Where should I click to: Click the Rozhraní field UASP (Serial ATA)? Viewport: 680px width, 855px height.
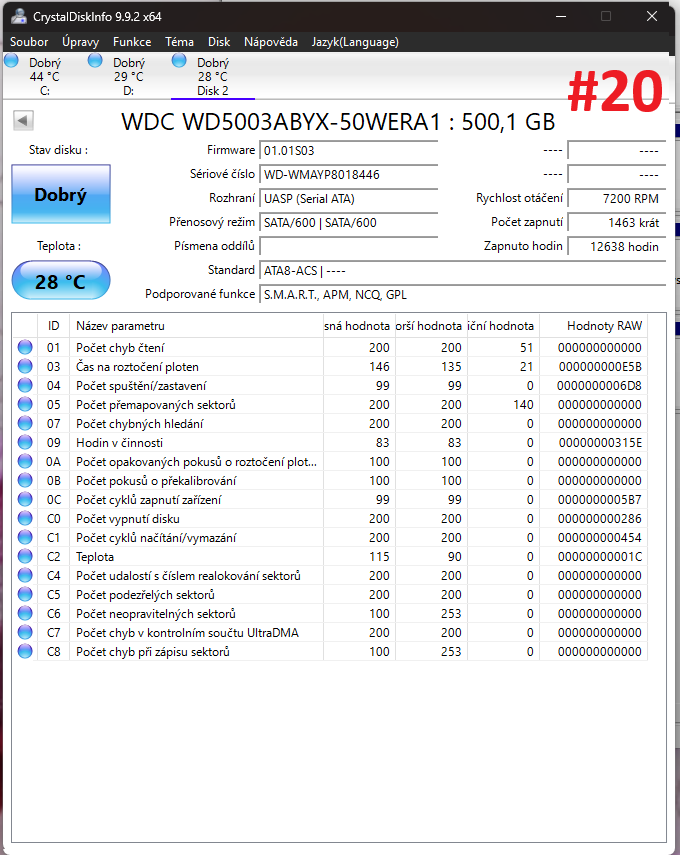tap(349, 198)
